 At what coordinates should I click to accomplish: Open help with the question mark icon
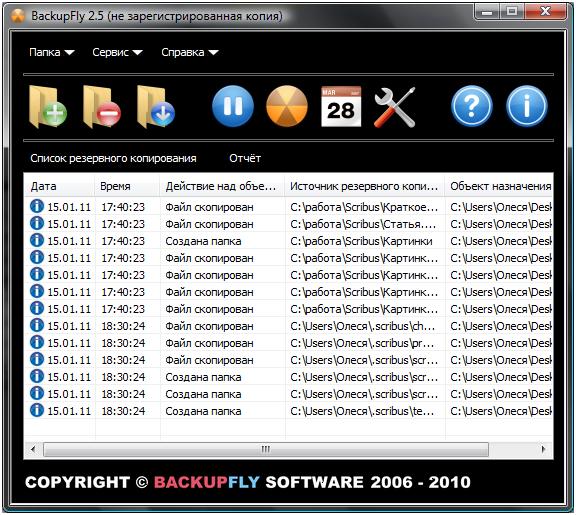point(472,106)
